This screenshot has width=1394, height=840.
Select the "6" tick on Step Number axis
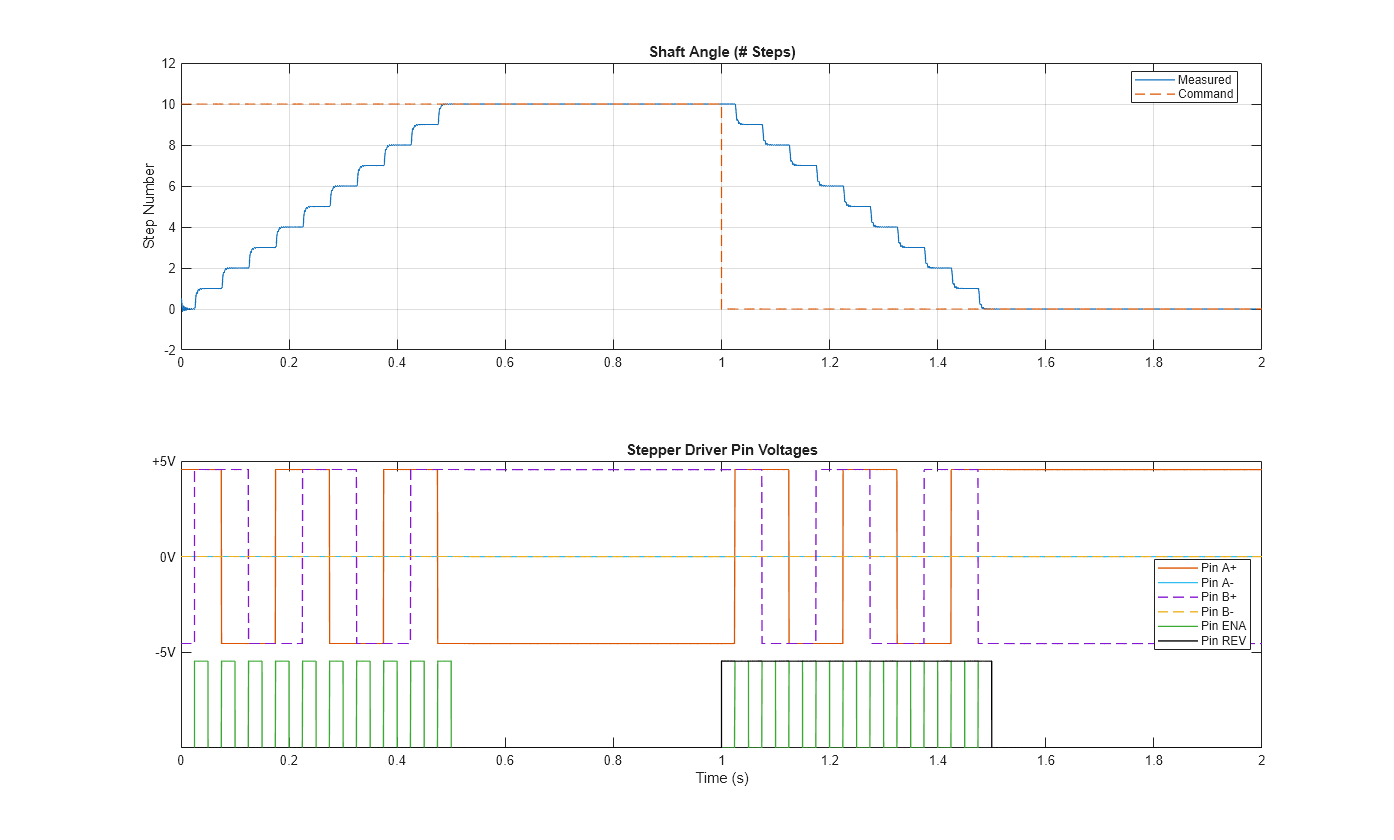click(172, 187)
